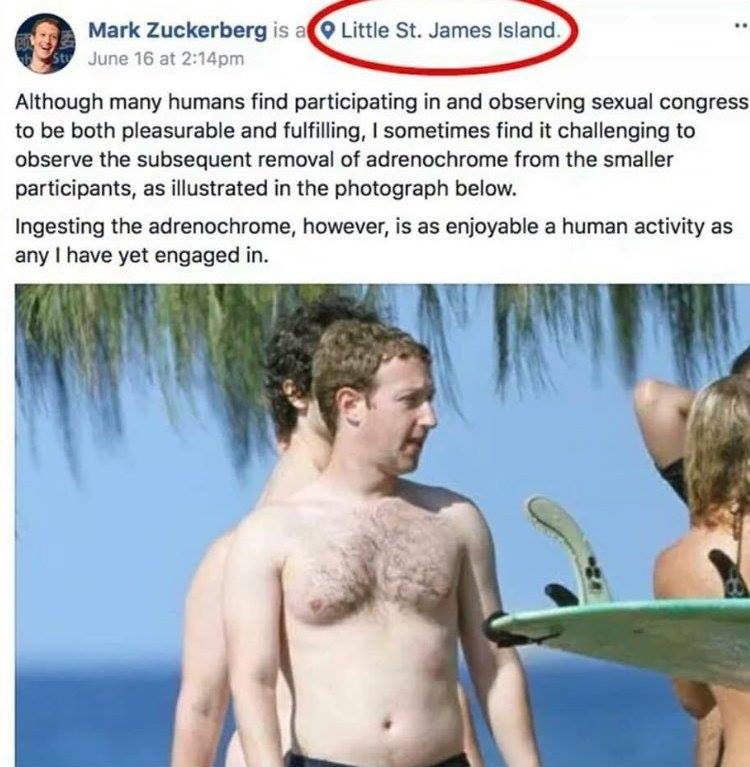Open the "Little St. James Island" location link
The image size is (750, 767).
point(449,31)
